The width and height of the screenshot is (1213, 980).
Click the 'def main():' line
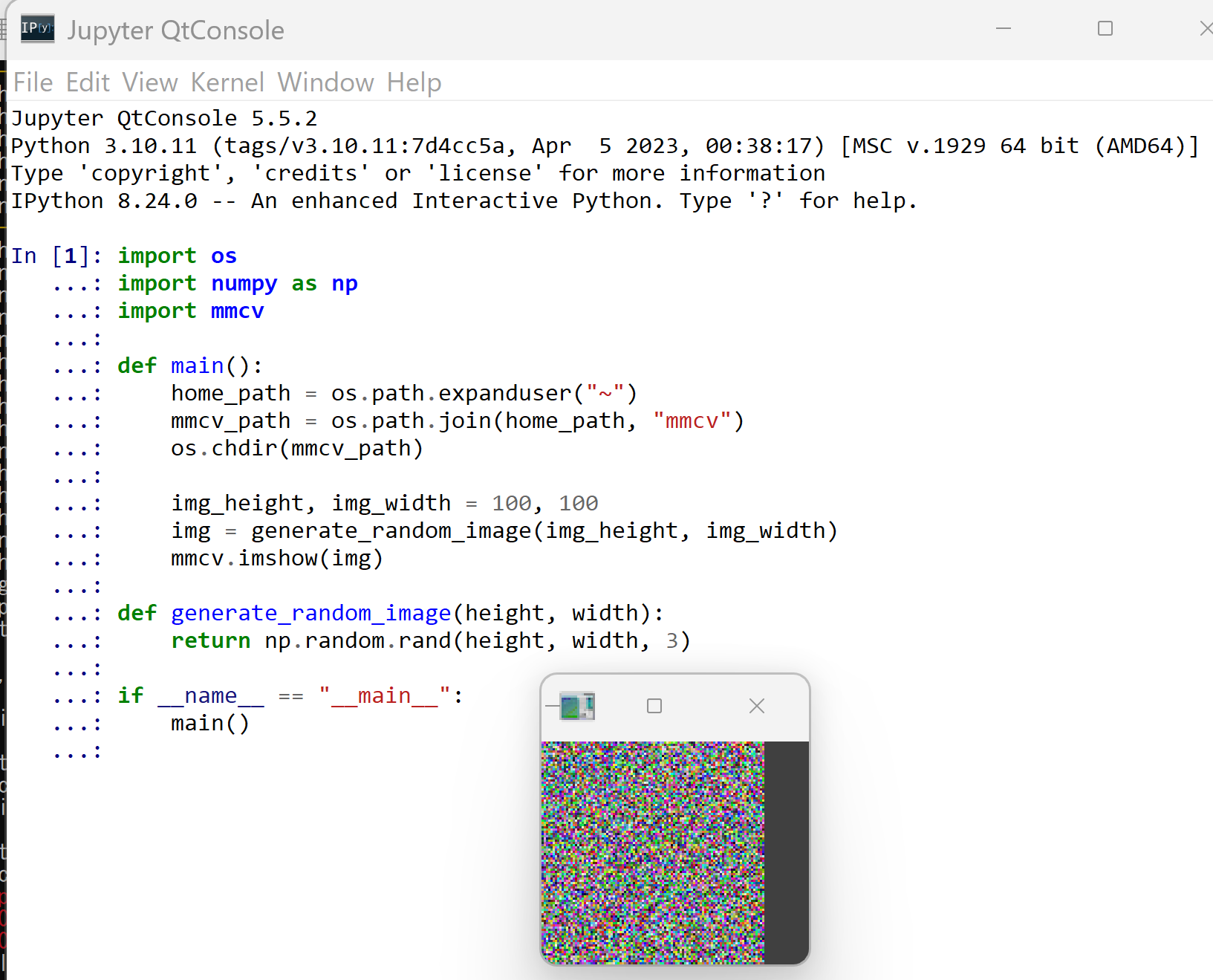pos(190,366)
